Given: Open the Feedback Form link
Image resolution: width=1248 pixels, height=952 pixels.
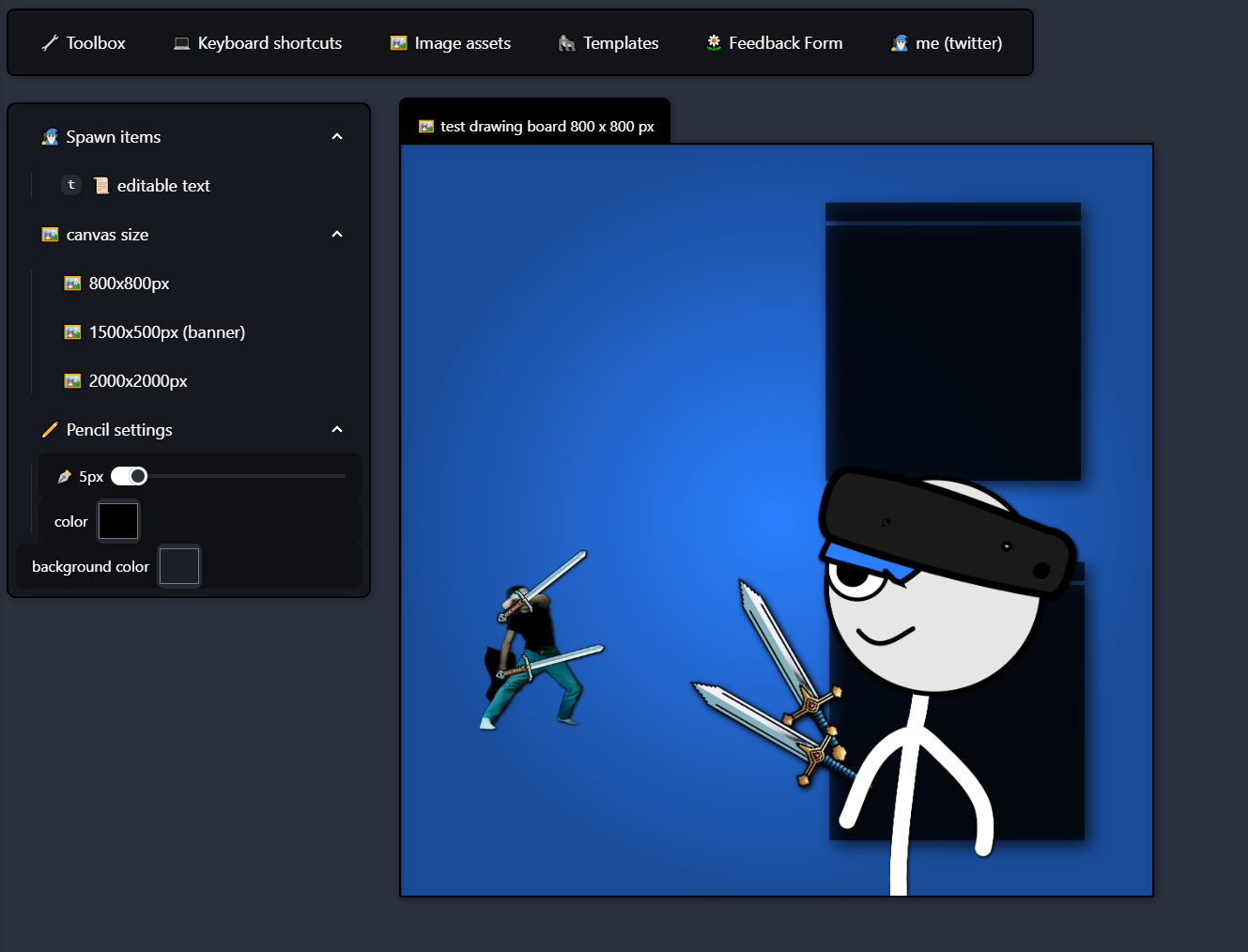Looking at the screenshot, I should pos(775,43).
